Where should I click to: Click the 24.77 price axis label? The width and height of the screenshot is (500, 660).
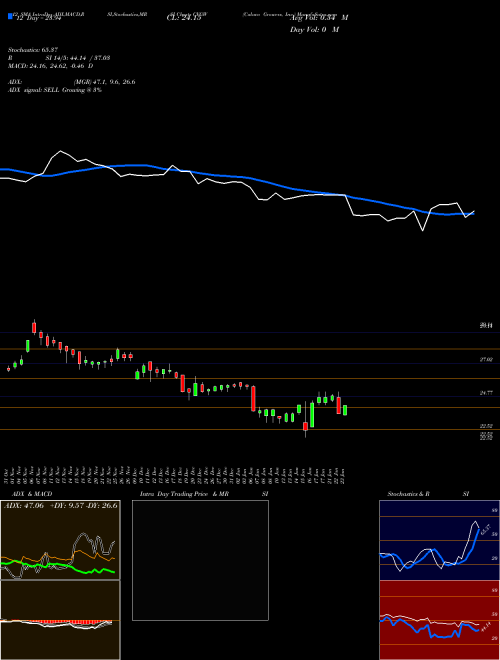(x=486, y=393)
